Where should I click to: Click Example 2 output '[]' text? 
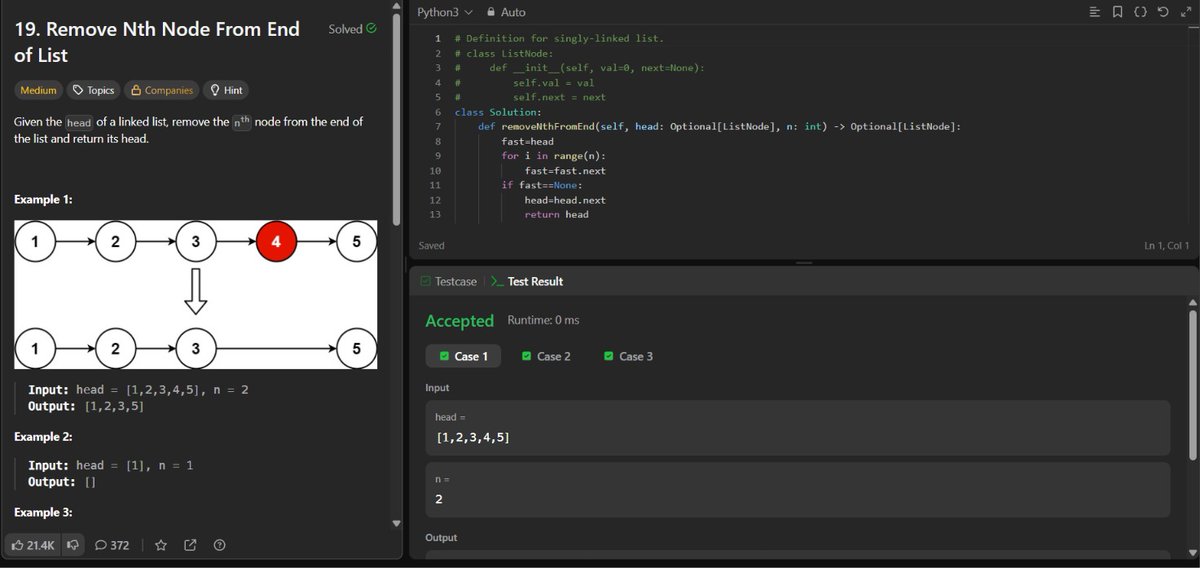click(90, 481)
